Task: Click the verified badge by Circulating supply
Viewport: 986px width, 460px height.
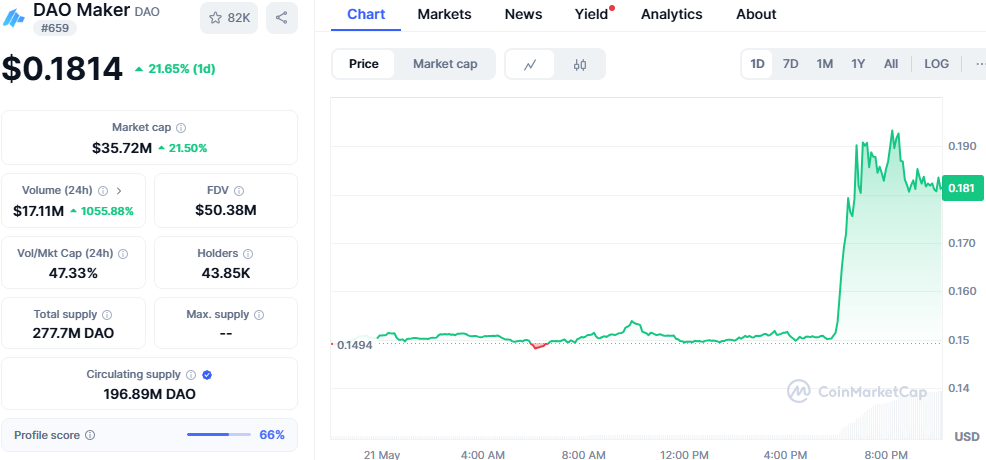Action: (207, 374)
